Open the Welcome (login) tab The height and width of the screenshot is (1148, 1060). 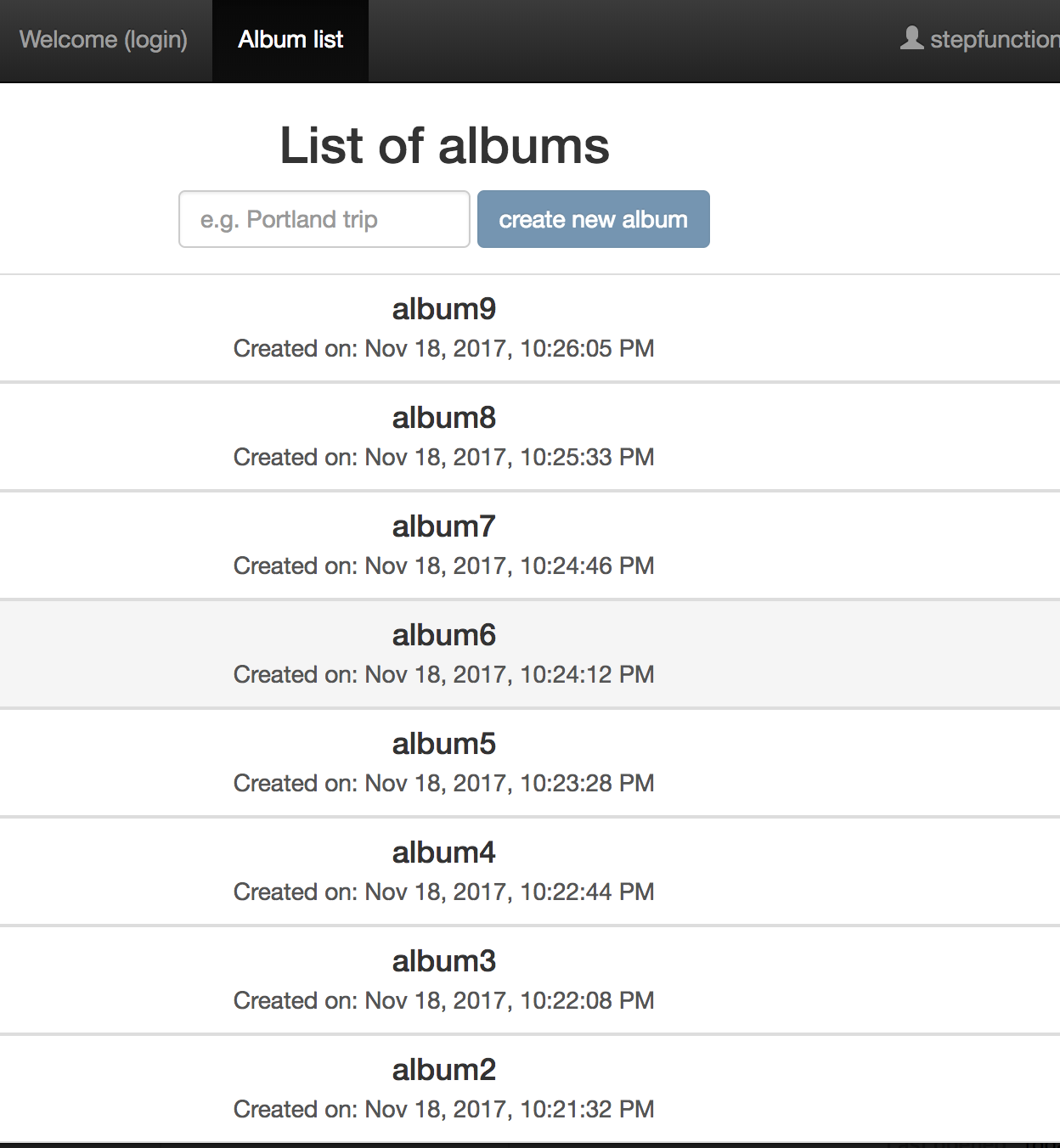[x=104, y=40]
